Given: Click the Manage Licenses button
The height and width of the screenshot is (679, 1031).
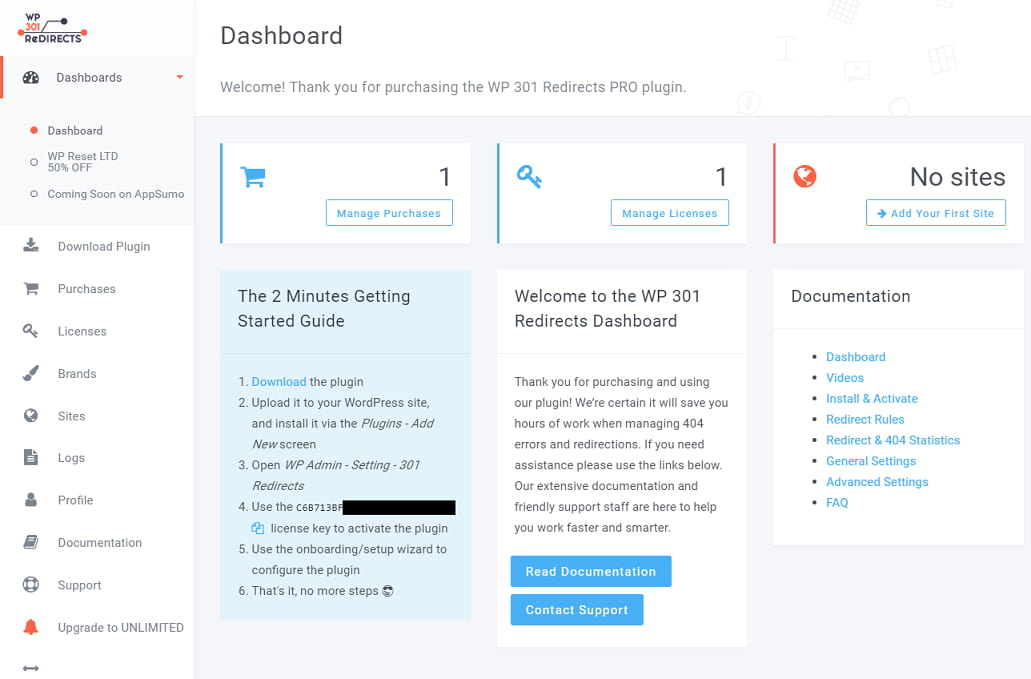Looking at the screenshot, I should (669, 213).
